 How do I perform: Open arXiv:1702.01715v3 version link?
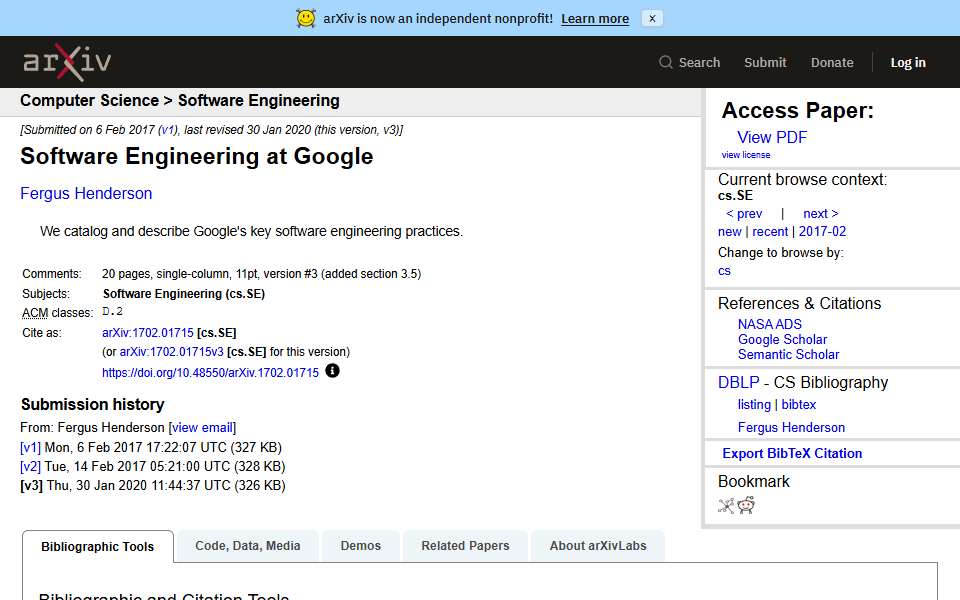[x=171, y=352]
